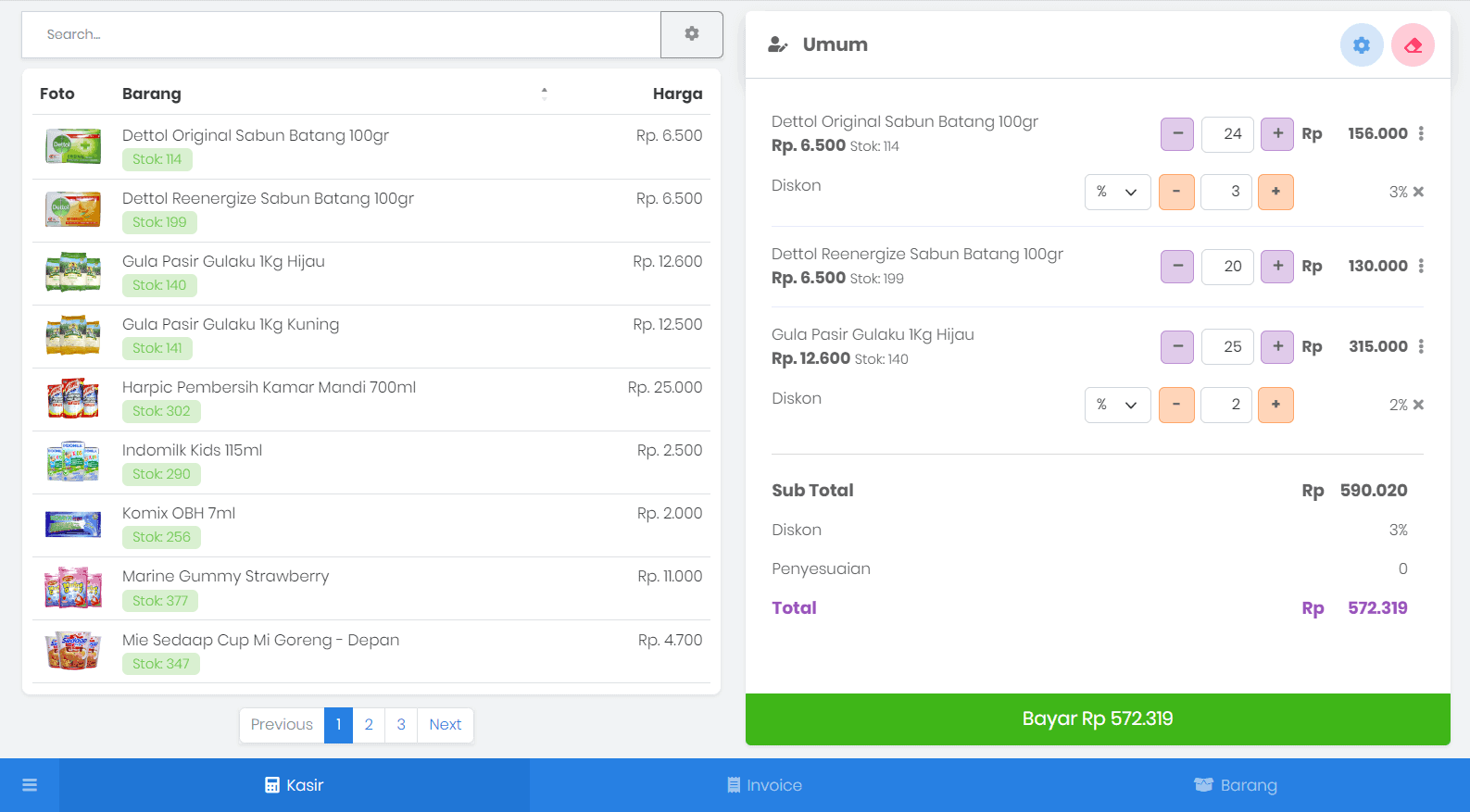Edit quantity field showing 25

1227,347
